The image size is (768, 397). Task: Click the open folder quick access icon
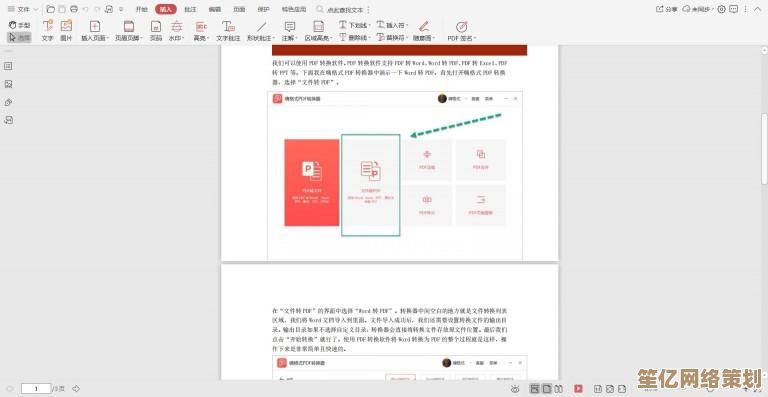(x=50, y=9)
